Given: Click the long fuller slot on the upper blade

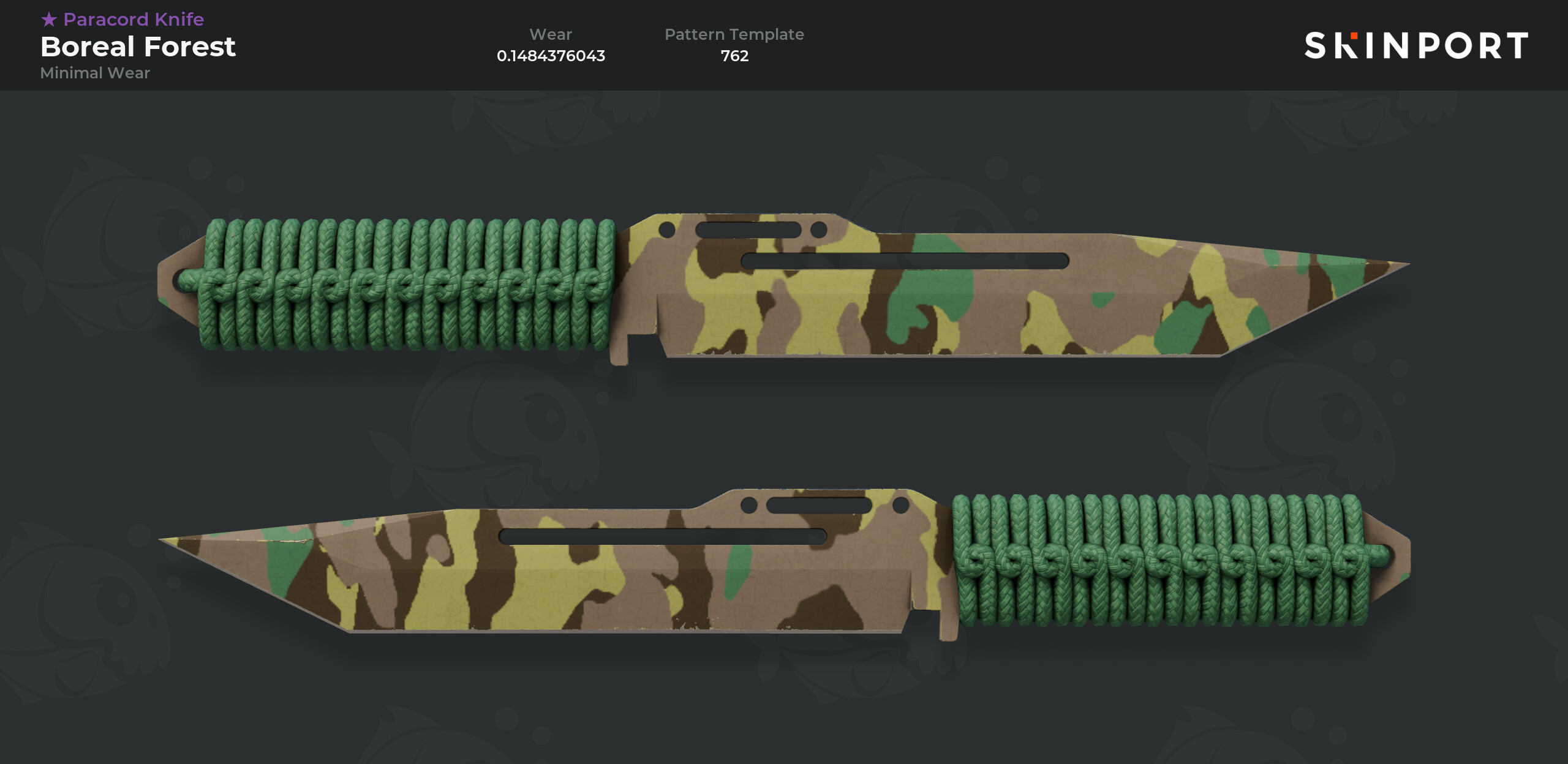Looking at the screenshot, I should 905,261.
